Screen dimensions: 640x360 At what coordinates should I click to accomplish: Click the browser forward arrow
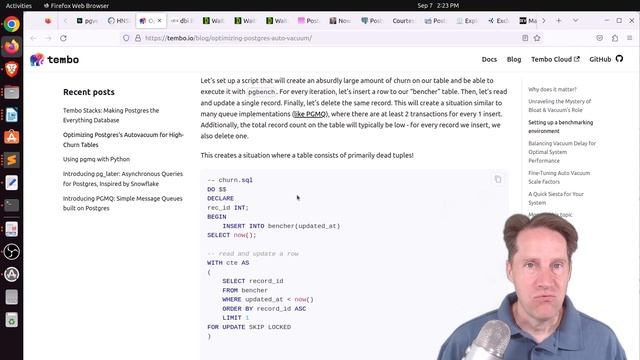pyautogui.click(x=48, y=38)
